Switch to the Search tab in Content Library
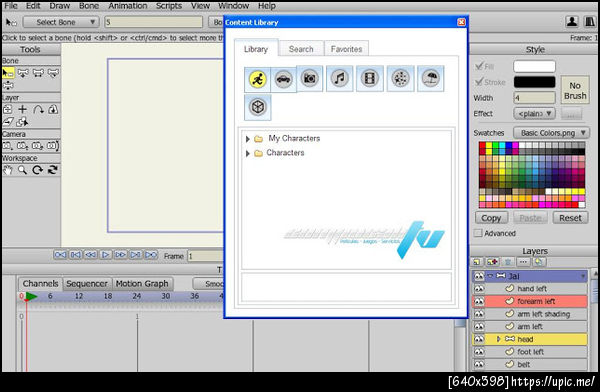The height and width of the screenshot is (392, 600). click(301, 49)
